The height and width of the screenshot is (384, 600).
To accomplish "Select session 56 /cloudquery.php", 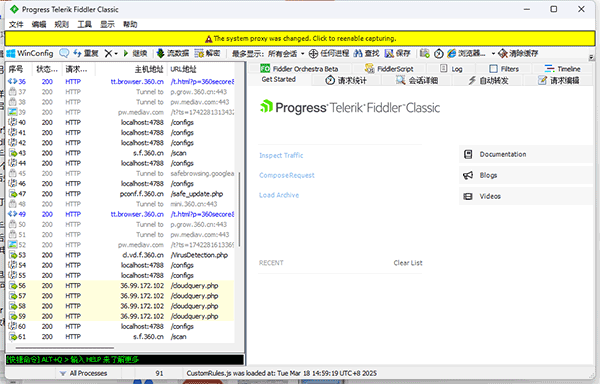I will click(121, 286).
